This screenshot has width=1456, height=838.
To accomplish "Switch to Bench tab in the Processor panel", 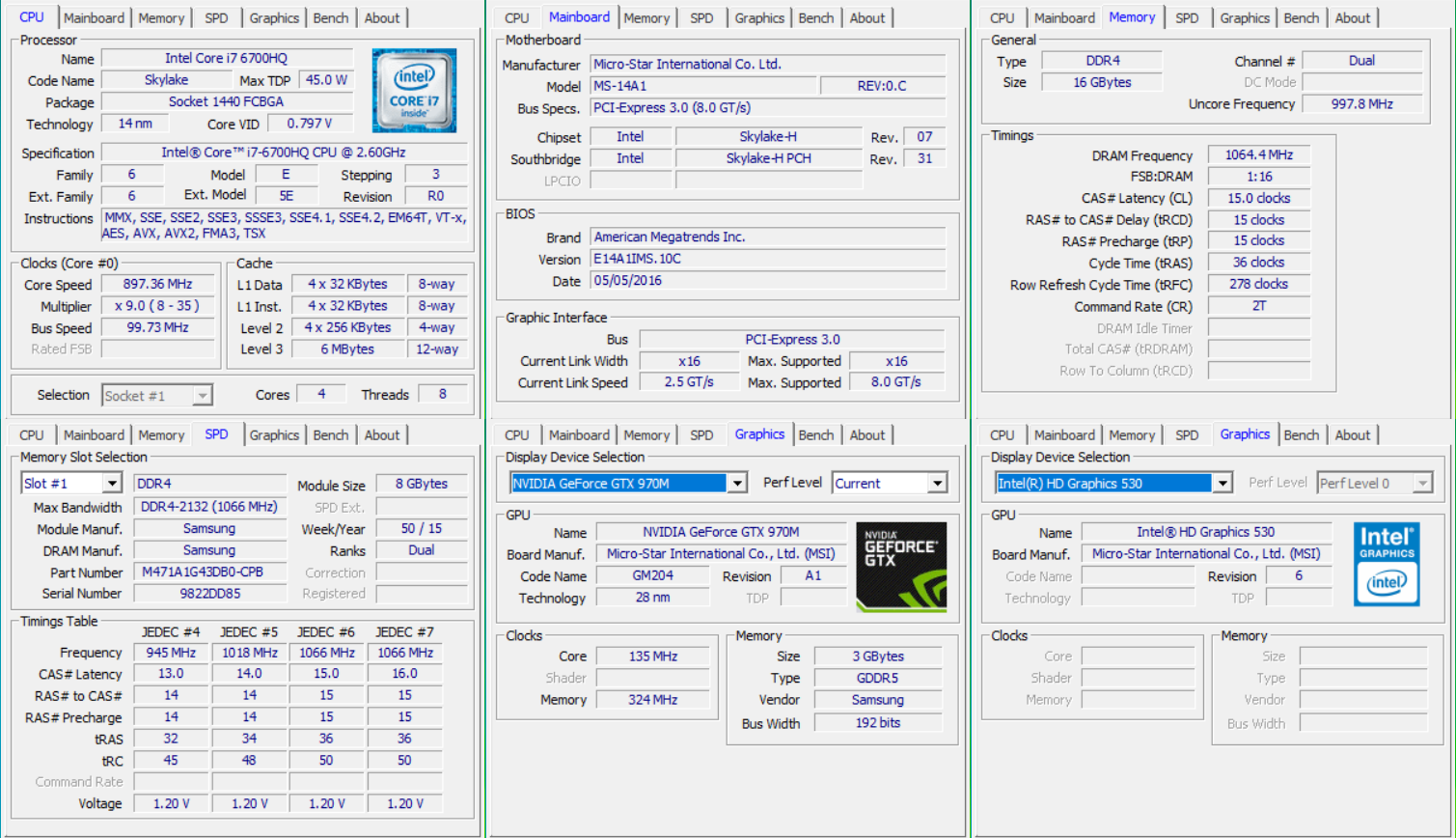I will tap(331, 18).
